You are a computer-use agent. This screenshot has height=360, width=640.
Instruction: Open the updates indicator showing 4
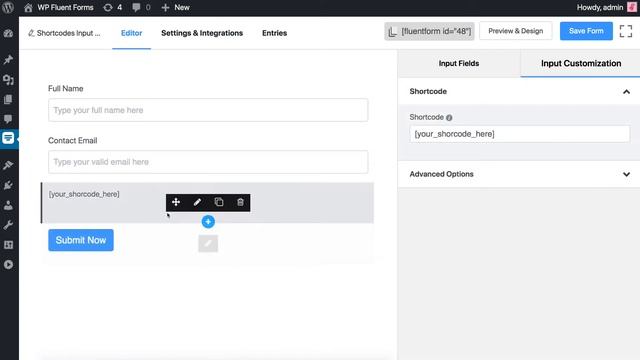[x=113, y=7]
